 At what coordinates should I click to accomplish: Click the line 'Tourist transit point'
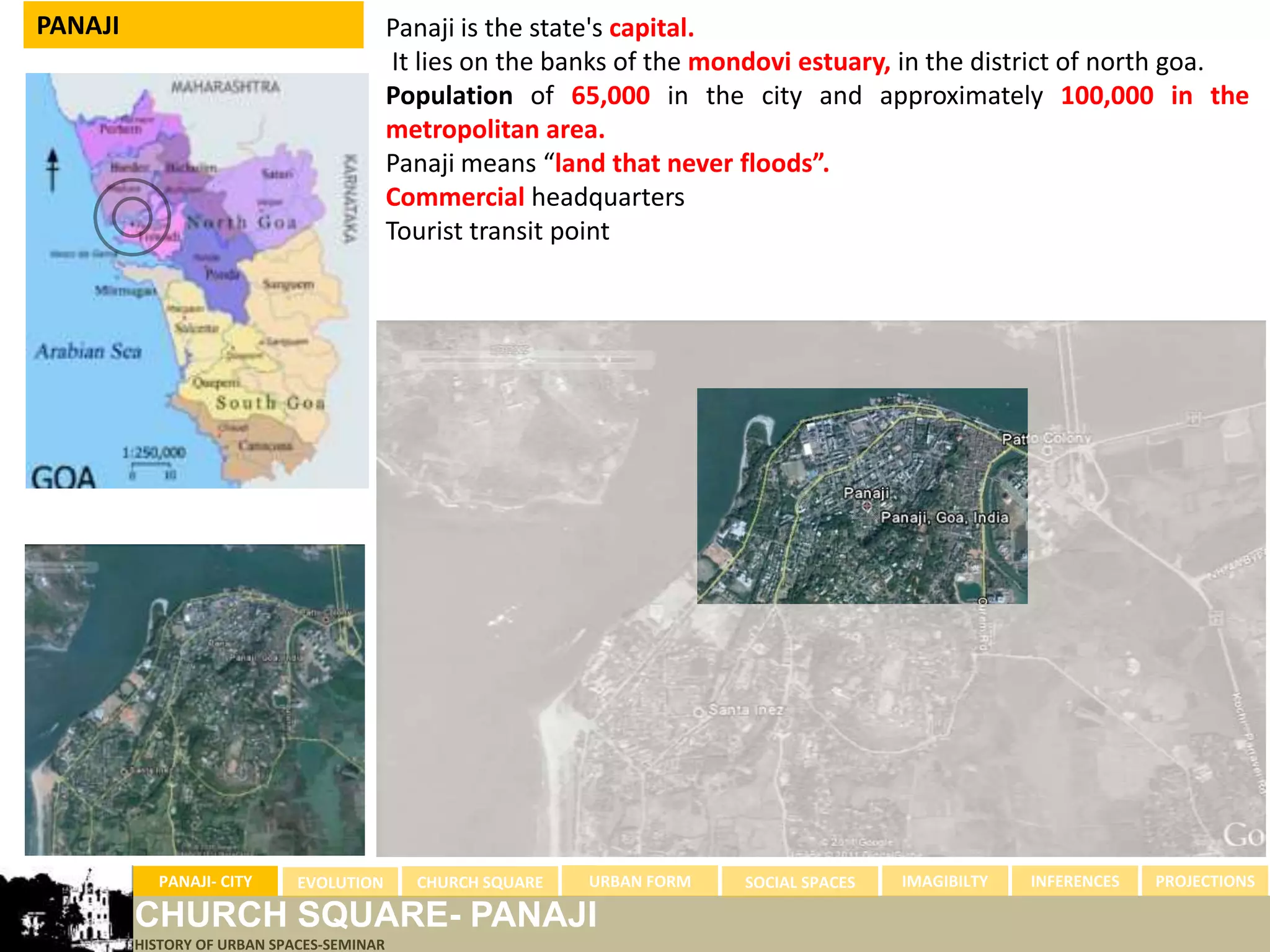[497, 231]
